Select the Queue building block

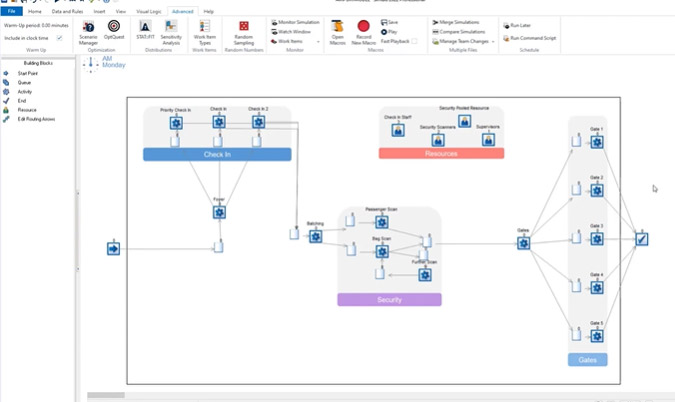[25, 82]
